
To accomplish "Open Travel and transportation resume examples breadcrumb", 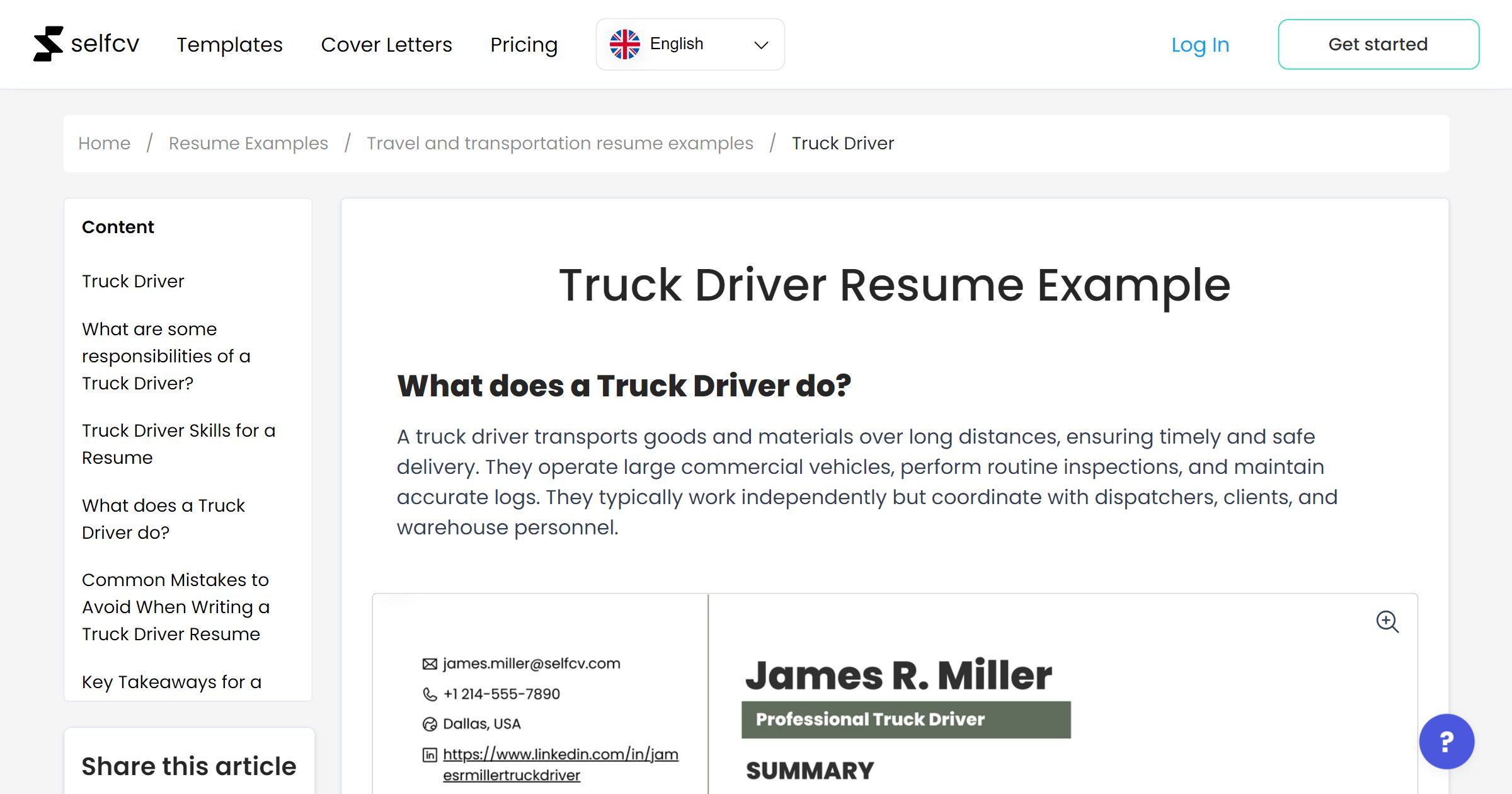I will coord(560,143).
